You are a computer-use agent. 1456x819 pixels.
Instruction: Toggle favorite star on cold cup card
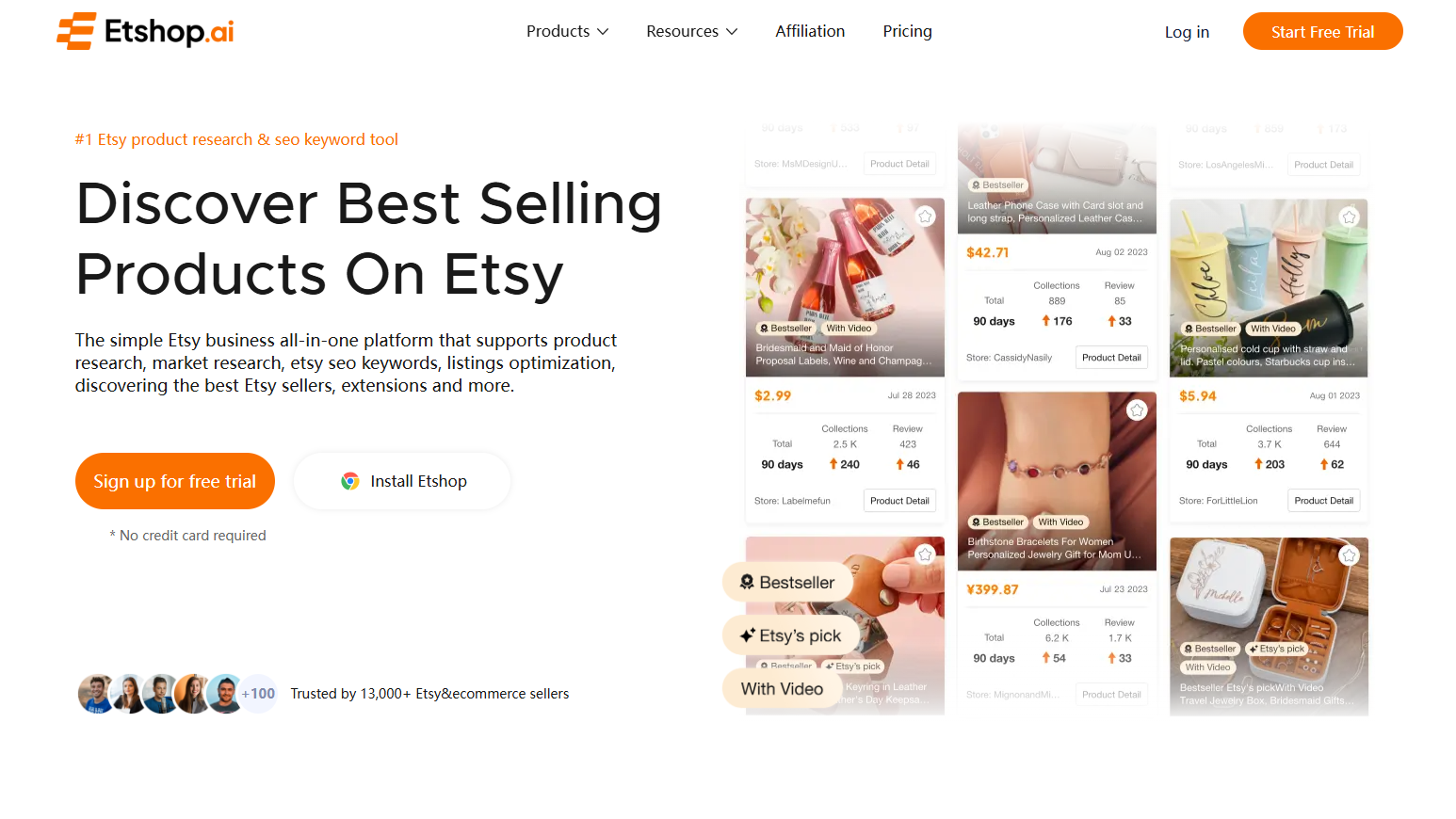[x=1350, y=217]
